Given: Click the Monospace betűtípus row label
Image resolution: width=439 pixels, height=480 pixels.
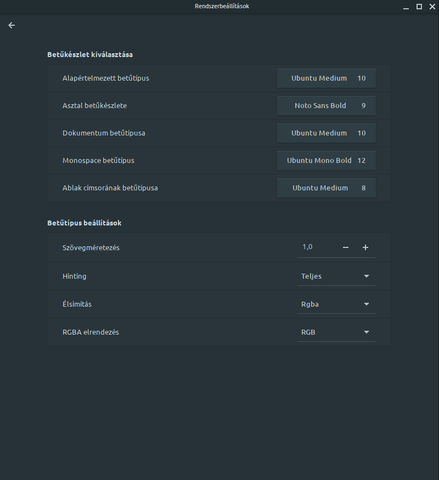Looking at the screenshot, I should point(98,161).
